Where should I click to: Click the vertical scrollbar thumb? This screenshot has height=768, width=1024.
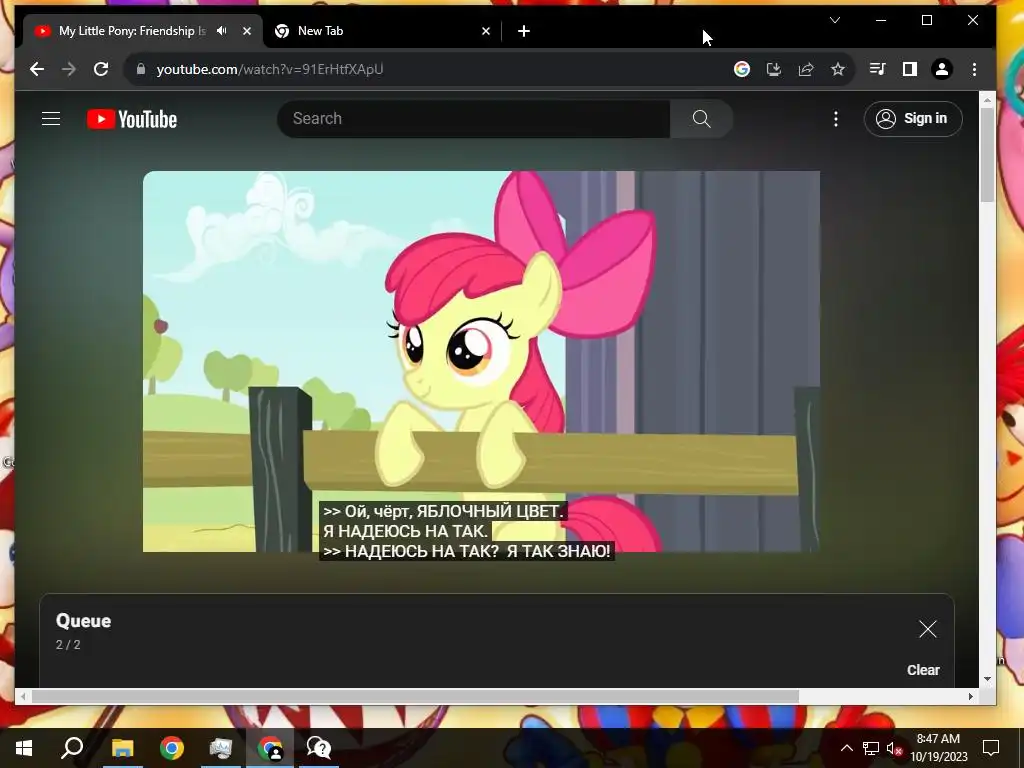click(x=987, y=155)
